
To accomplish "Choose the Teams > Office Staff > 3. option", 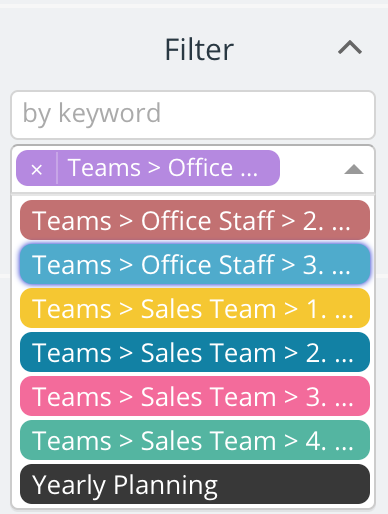I will coord(195,264).
